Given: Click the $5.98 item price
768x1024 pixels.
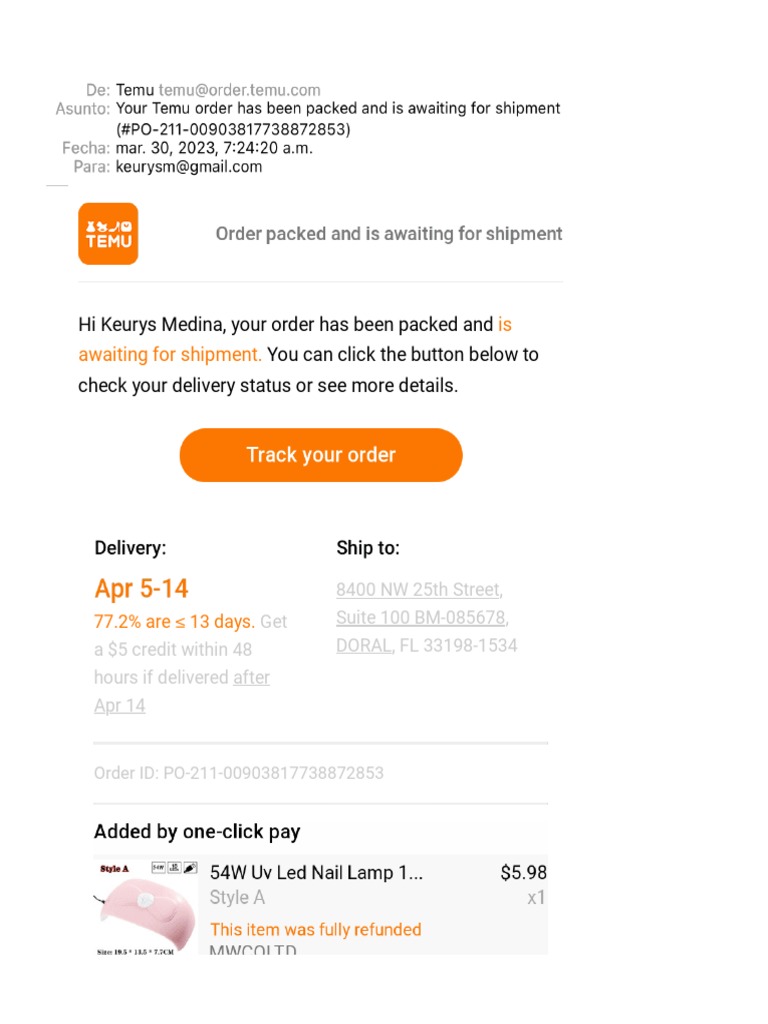Looking at the screenshot, I should (x=523, y=873).
